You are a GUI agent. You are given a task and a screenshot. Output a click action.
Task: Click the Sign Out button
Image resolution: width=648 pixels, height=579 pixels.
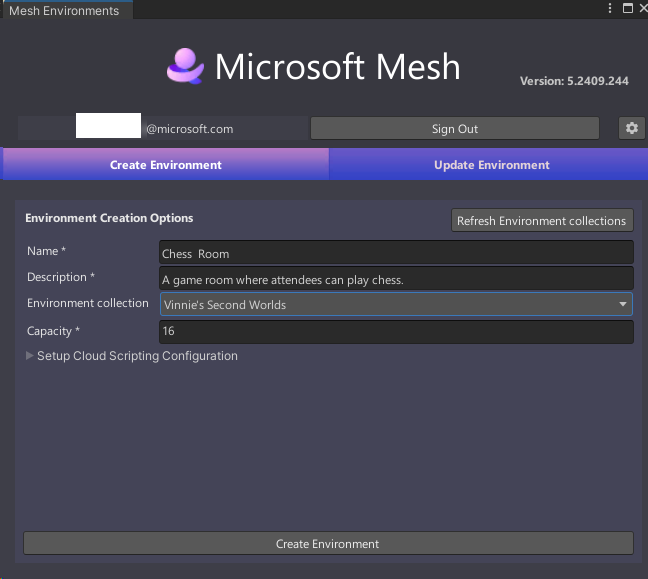click(455, 129)
